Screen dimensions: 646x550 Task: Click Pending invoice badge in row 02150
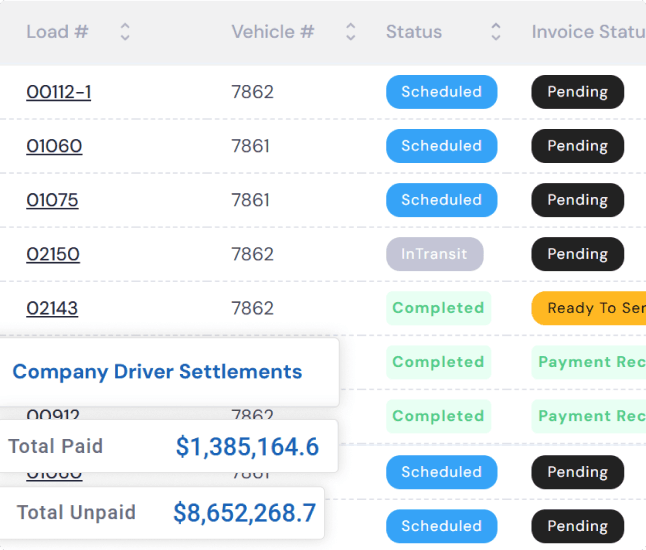[577, 254]
